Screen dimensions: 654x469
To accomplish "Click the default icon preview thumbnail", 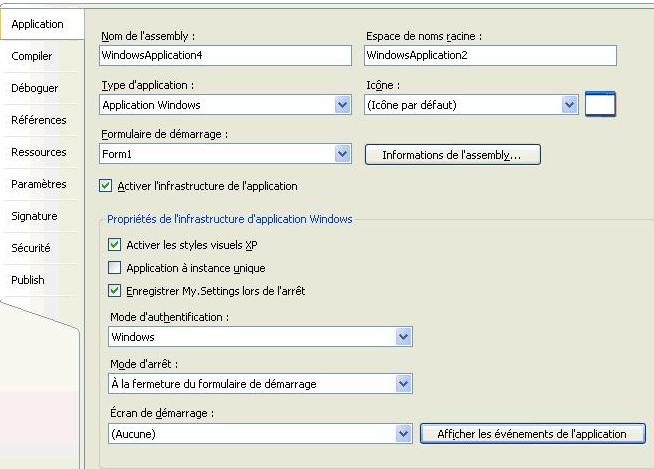I will [x=600, y=104].
